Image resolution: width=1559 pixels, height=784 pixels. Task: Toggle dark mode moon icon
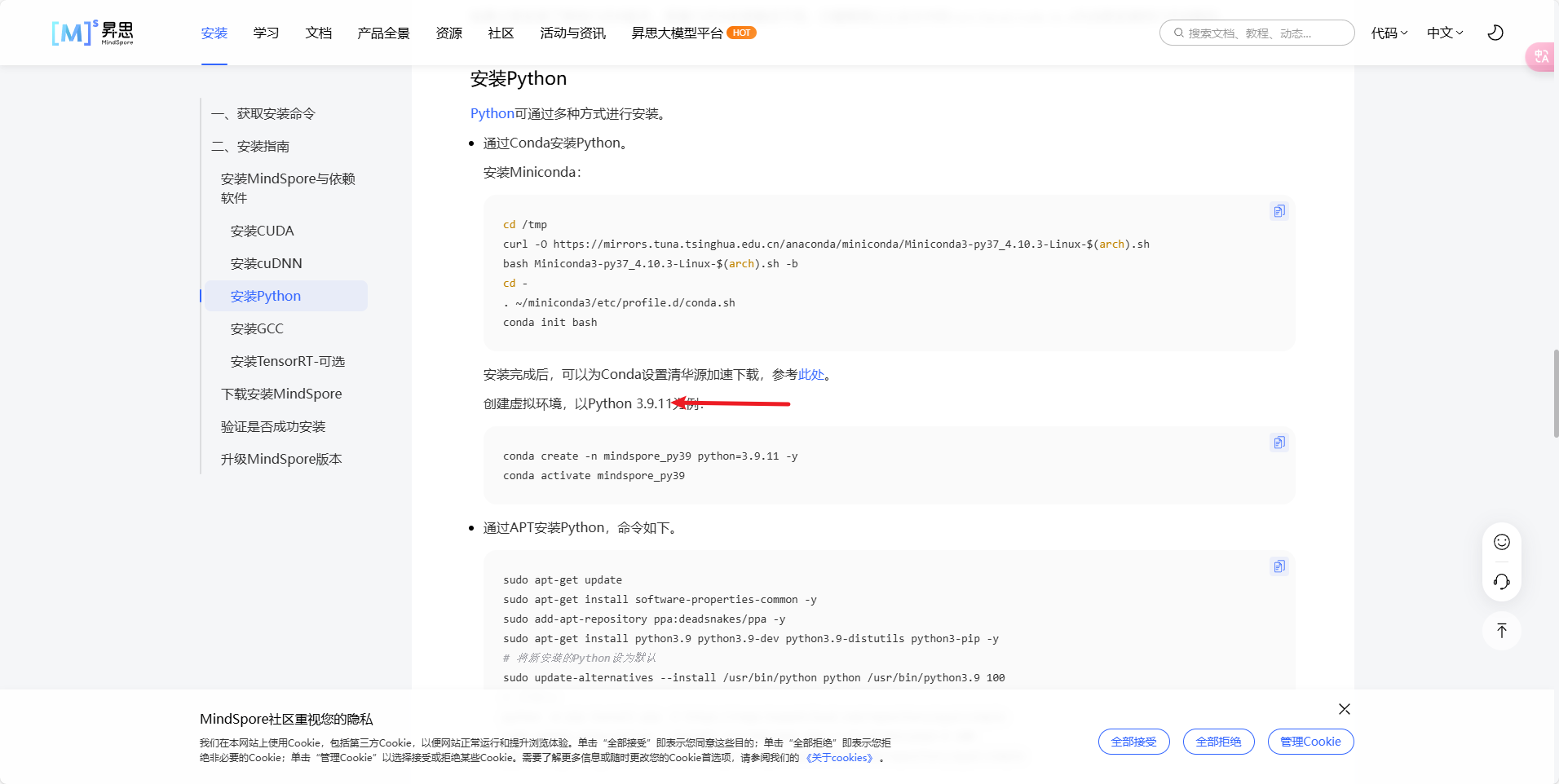pos(1495,33)
